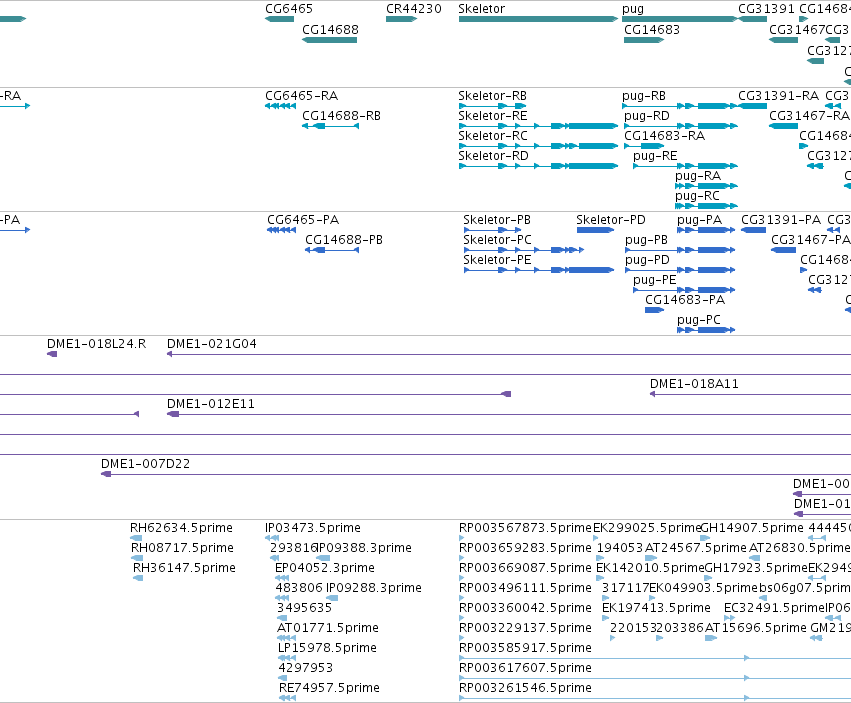Click the "RP003261546.5prime" EST label

(x=525, y=688)
